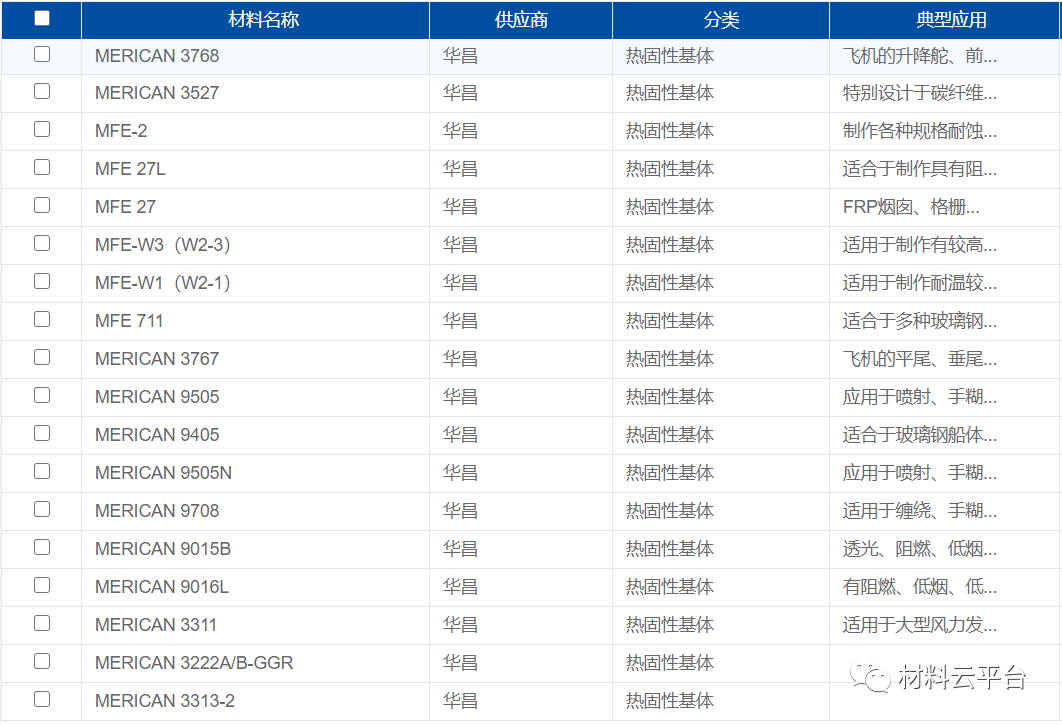Select the MFE-2 row checkbox
This screenshot has height=724, width=1062.
(x=42, y=130)
